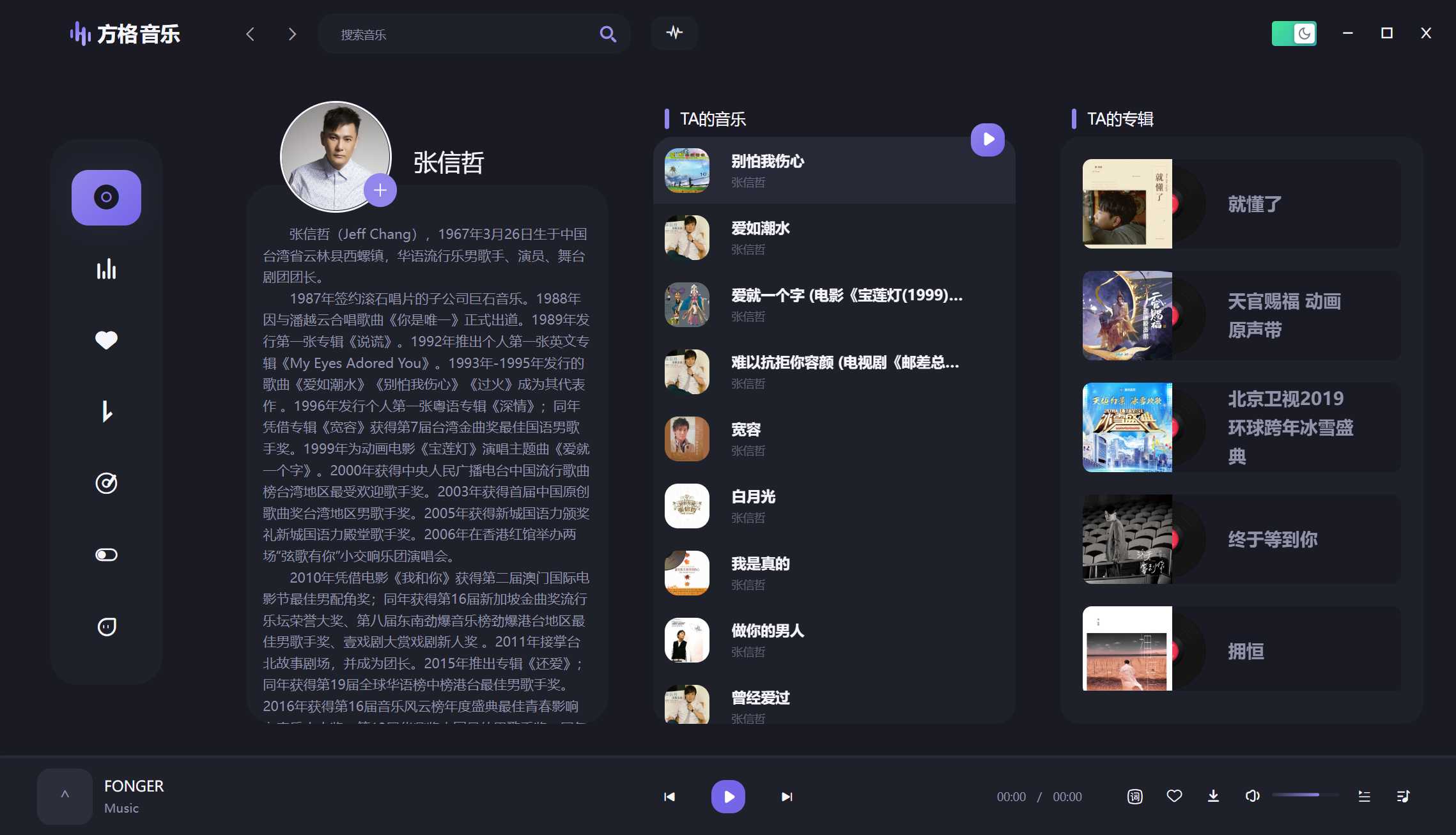Screen dimensions: 1456x835
Task: Open the downloads arrow sidebar icon
Action: click(x=106, y=411)
